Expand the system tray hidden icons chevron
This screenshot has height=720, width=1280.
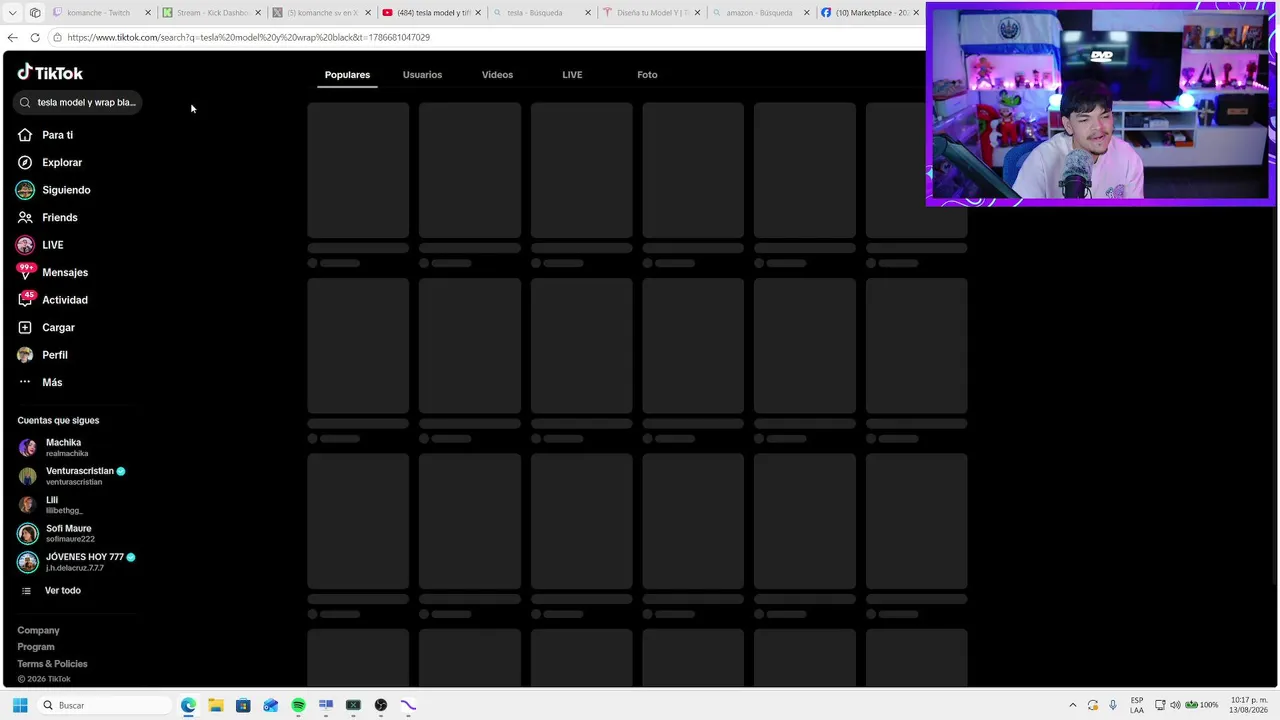(1073, 705)
